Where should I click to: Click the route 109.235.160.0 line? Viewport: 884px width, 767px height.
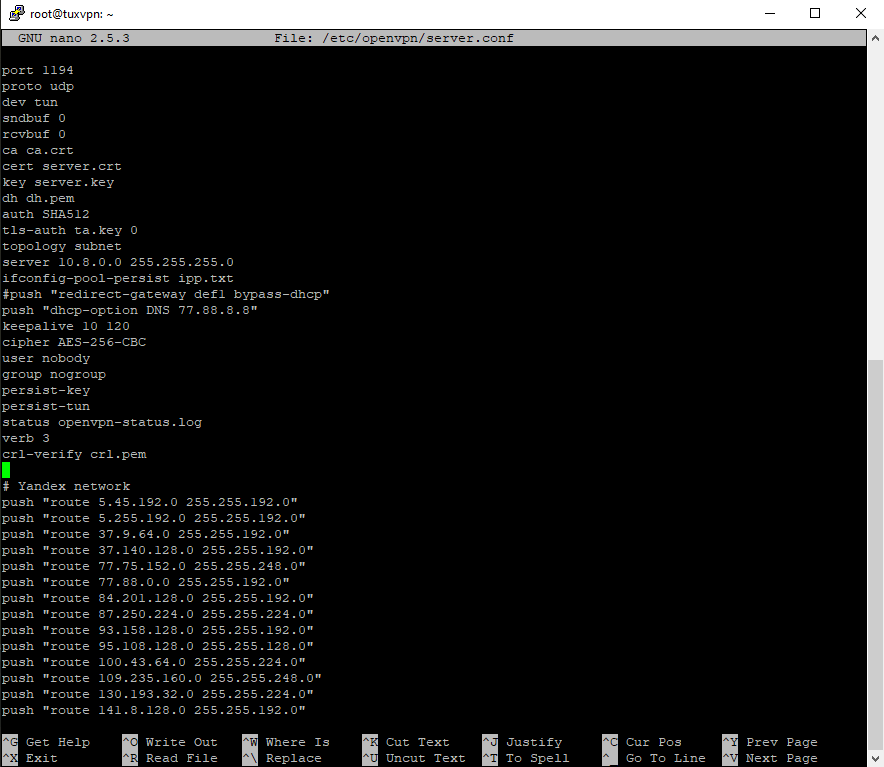click(161, 678)
